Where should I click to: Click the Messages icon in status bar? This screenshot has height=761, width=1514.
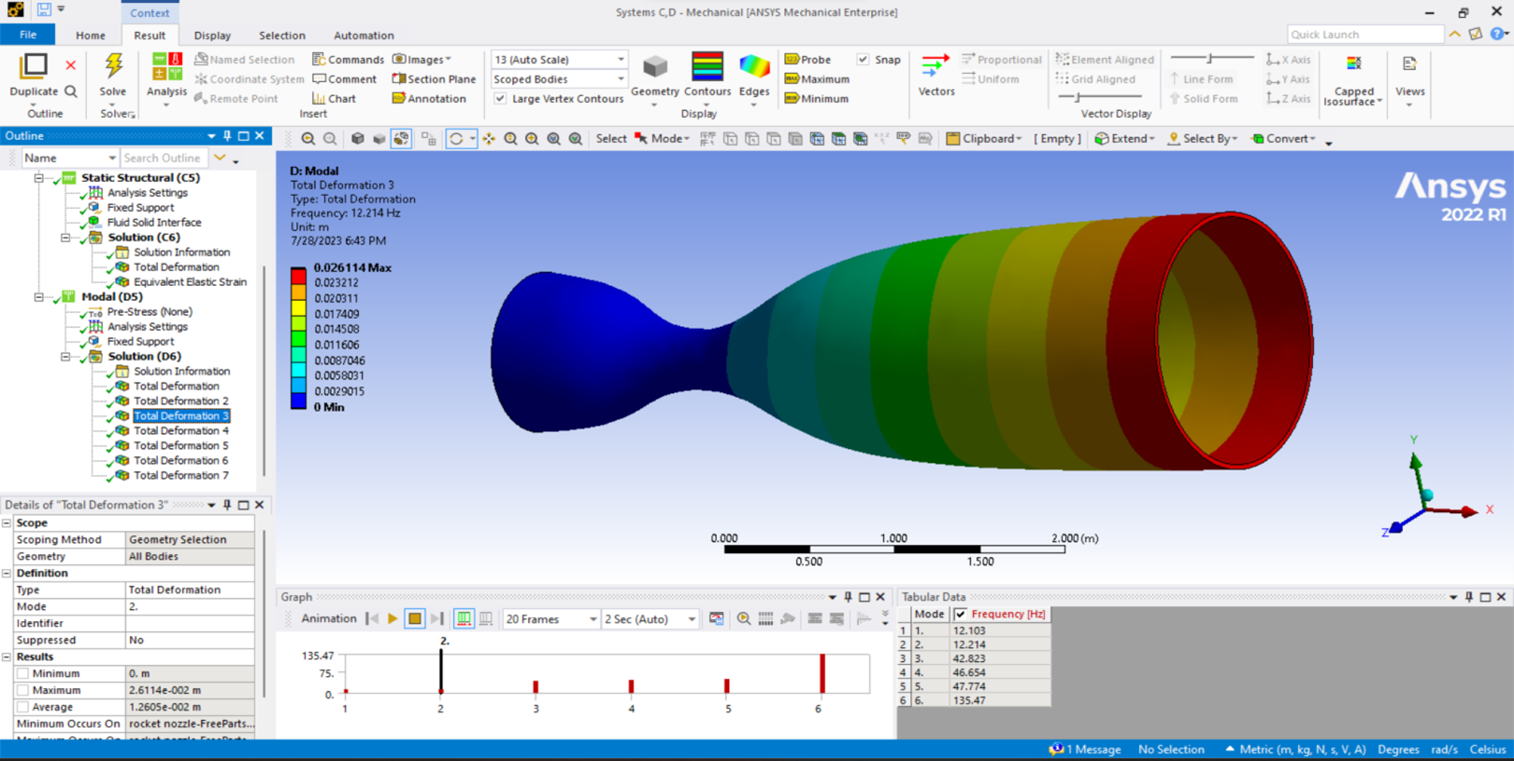coord(1056,749)
